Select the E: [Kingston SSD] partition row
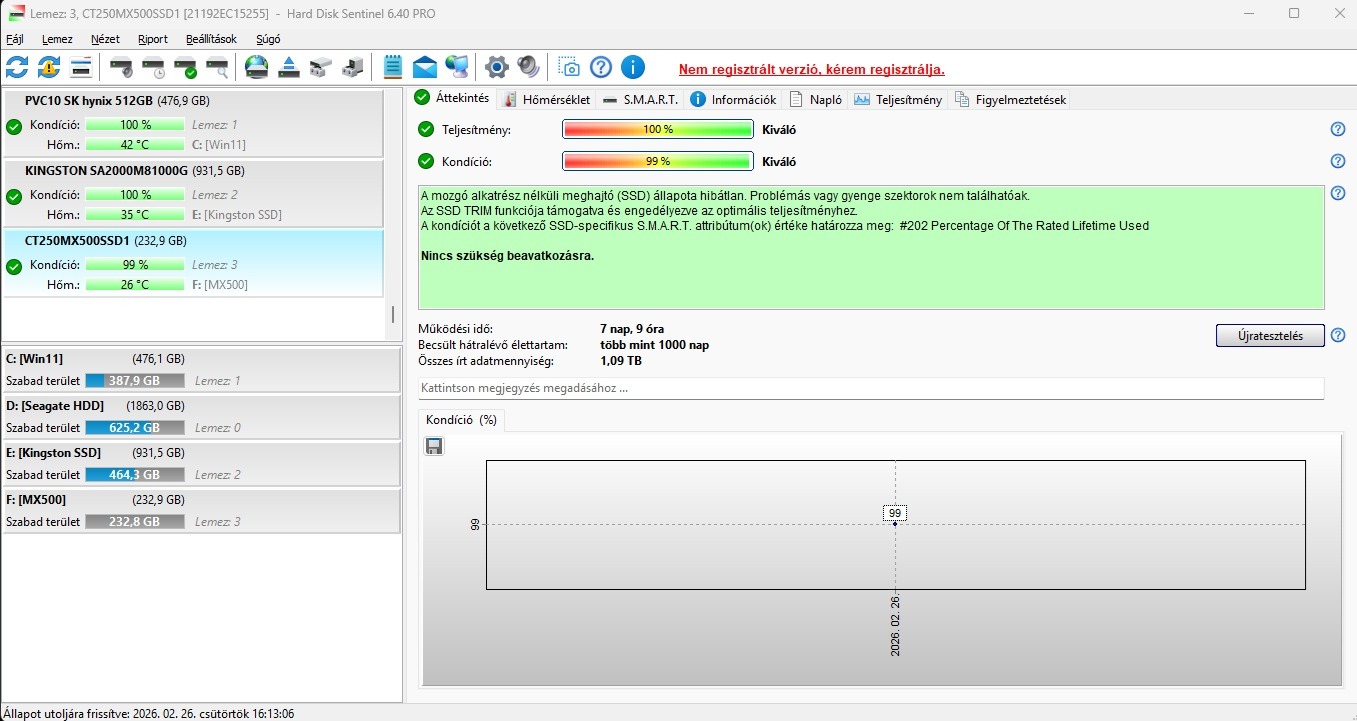The width and height of the screenshot is (1357, 721). (x=202, y=464)
